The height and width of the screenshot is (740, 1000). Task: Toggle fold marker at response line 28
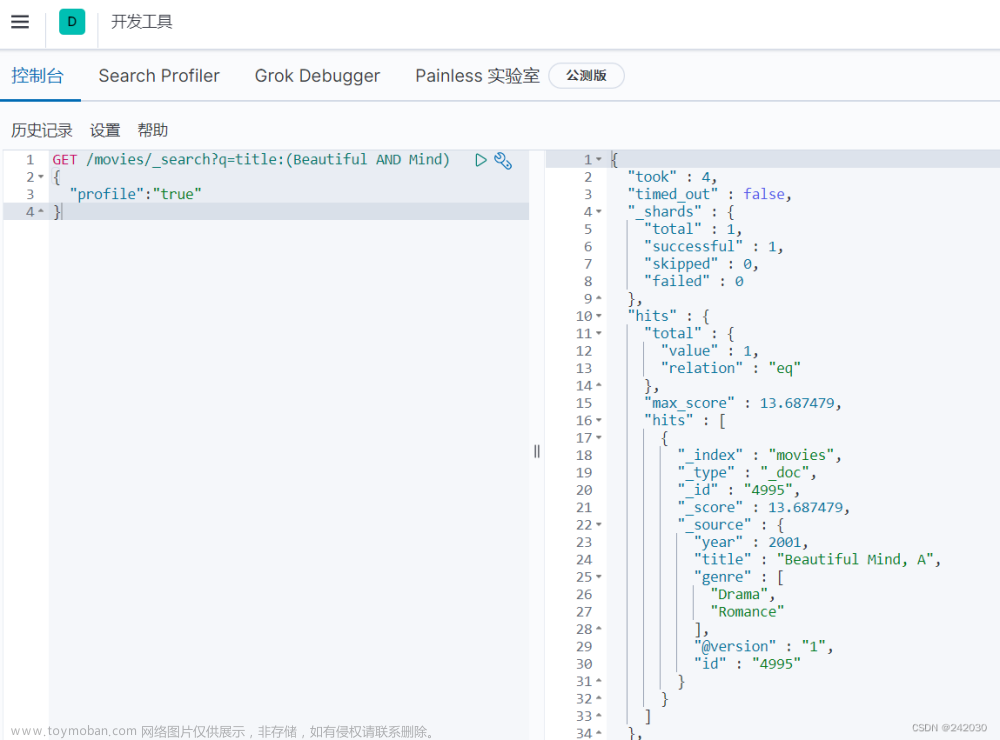click(x=599, y=629)
